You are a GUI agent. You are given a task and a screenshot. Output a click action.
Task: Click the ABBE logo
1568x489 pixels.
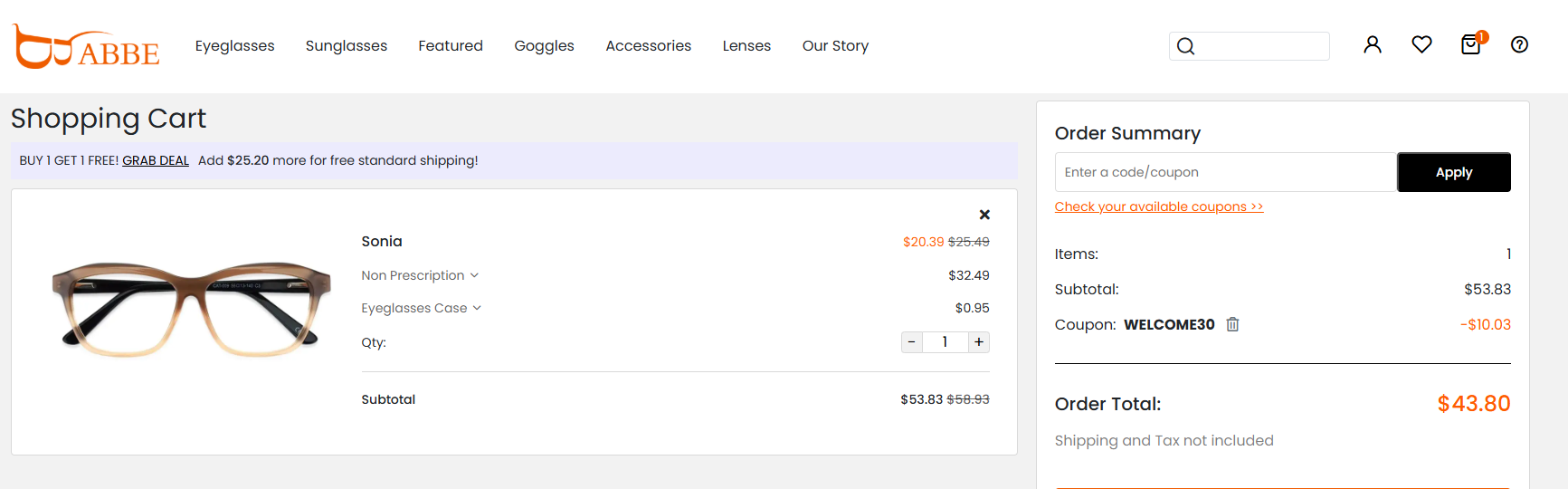click(86, 46)
